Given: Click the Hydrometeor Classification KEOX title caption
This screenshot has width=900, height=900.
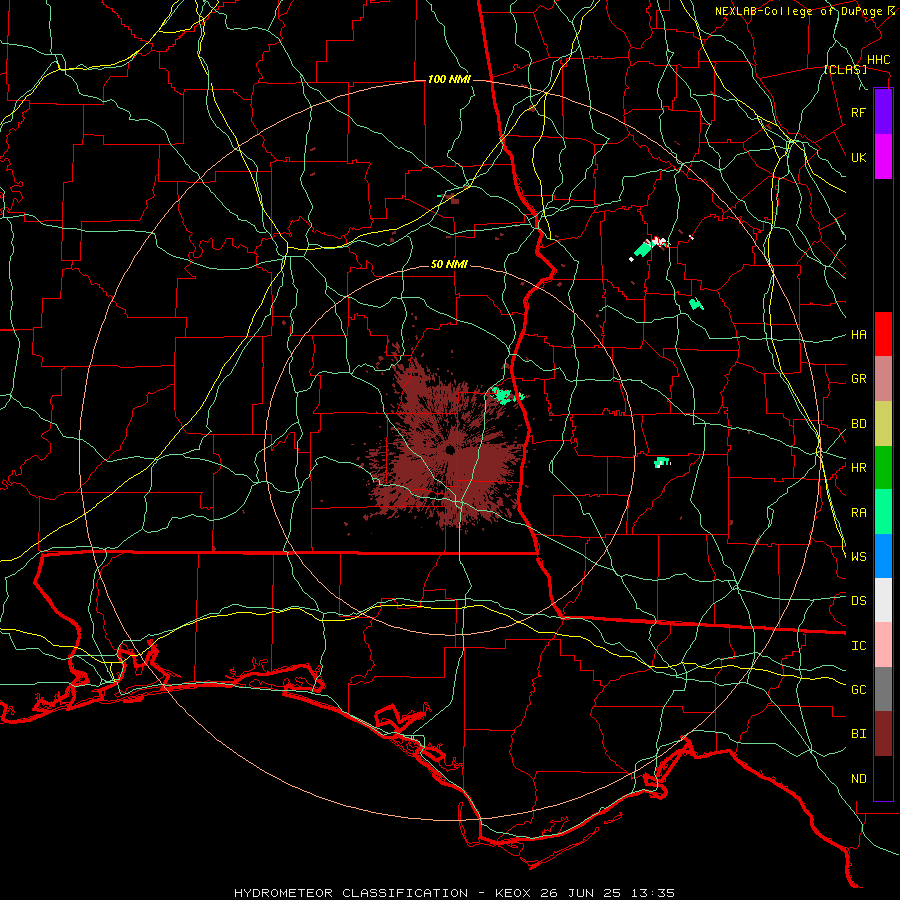Looking at the screenshot, I should [454, 893].
